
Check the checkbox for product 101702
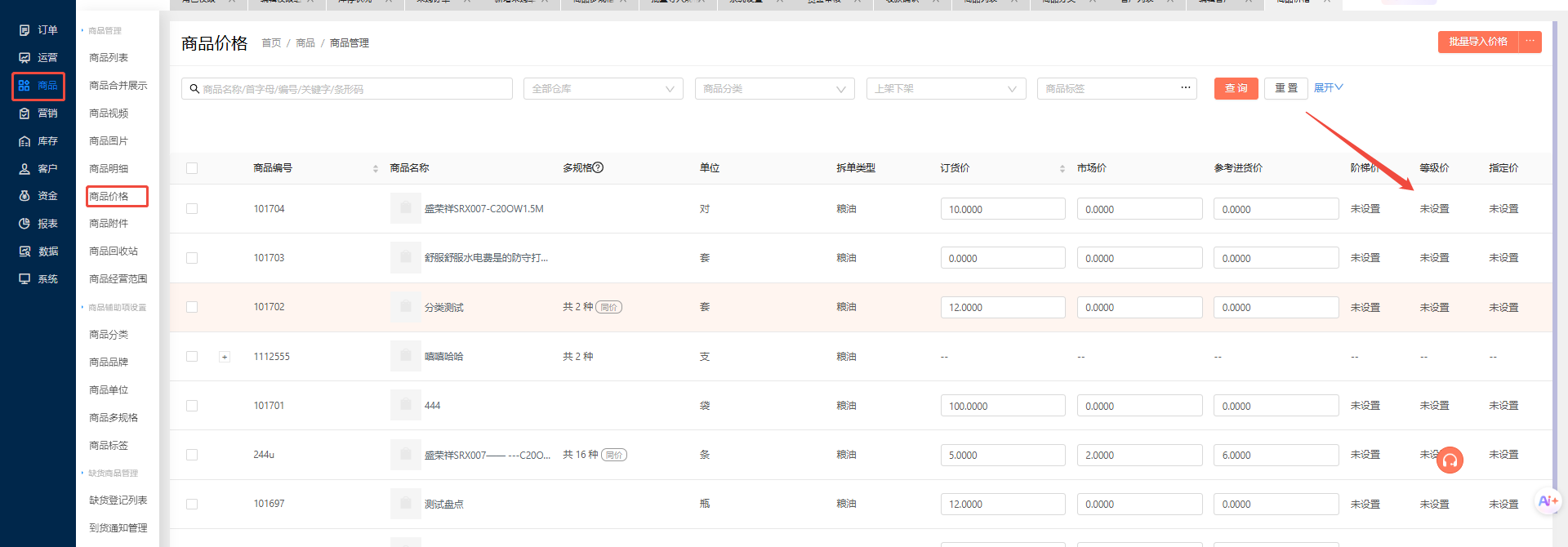pos(192,307)
